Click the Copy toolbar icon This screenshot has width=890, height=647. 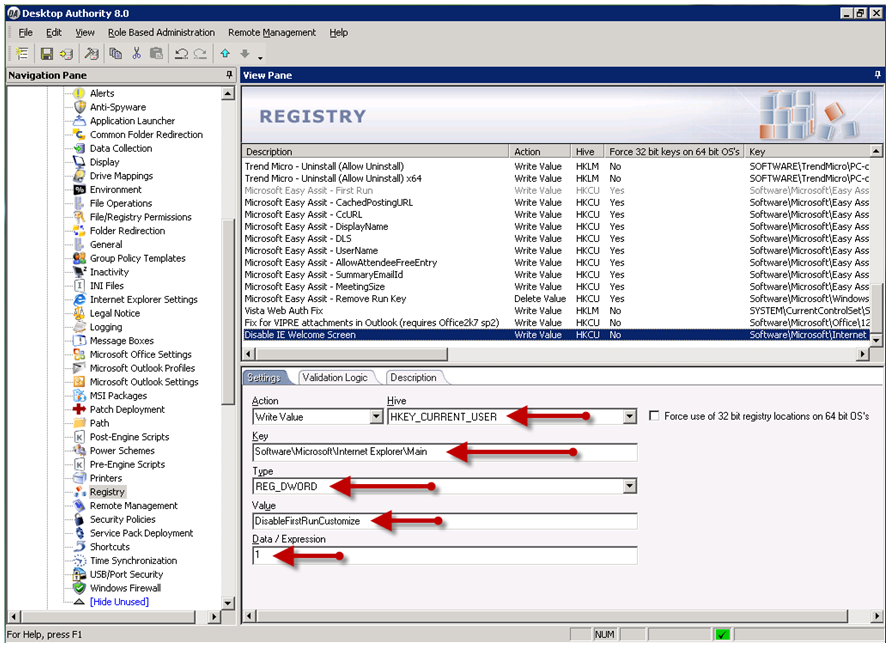point(116,53)
